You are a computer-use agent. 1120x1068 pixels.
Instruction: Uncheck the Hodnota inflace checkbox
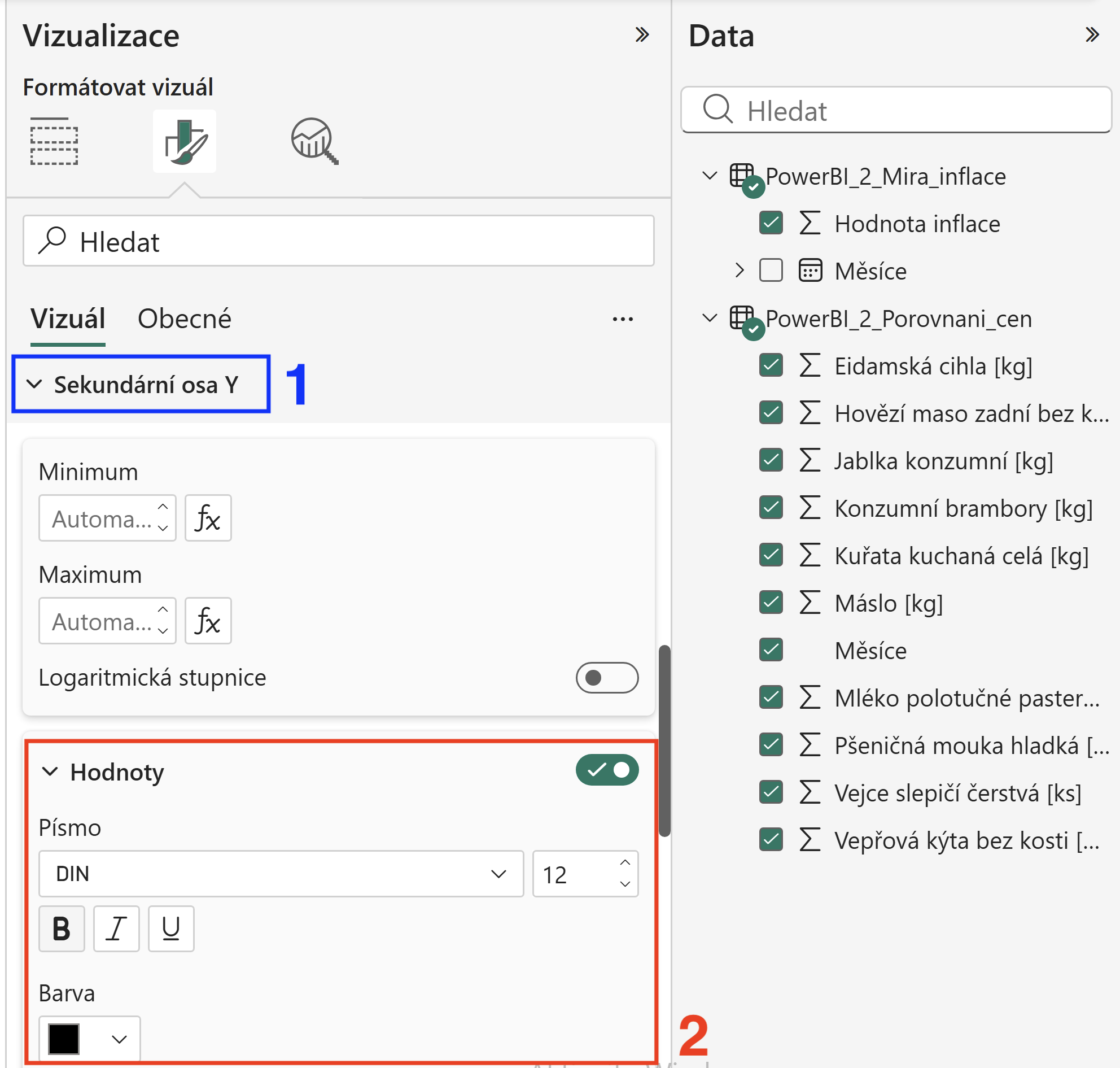[771, 223]
